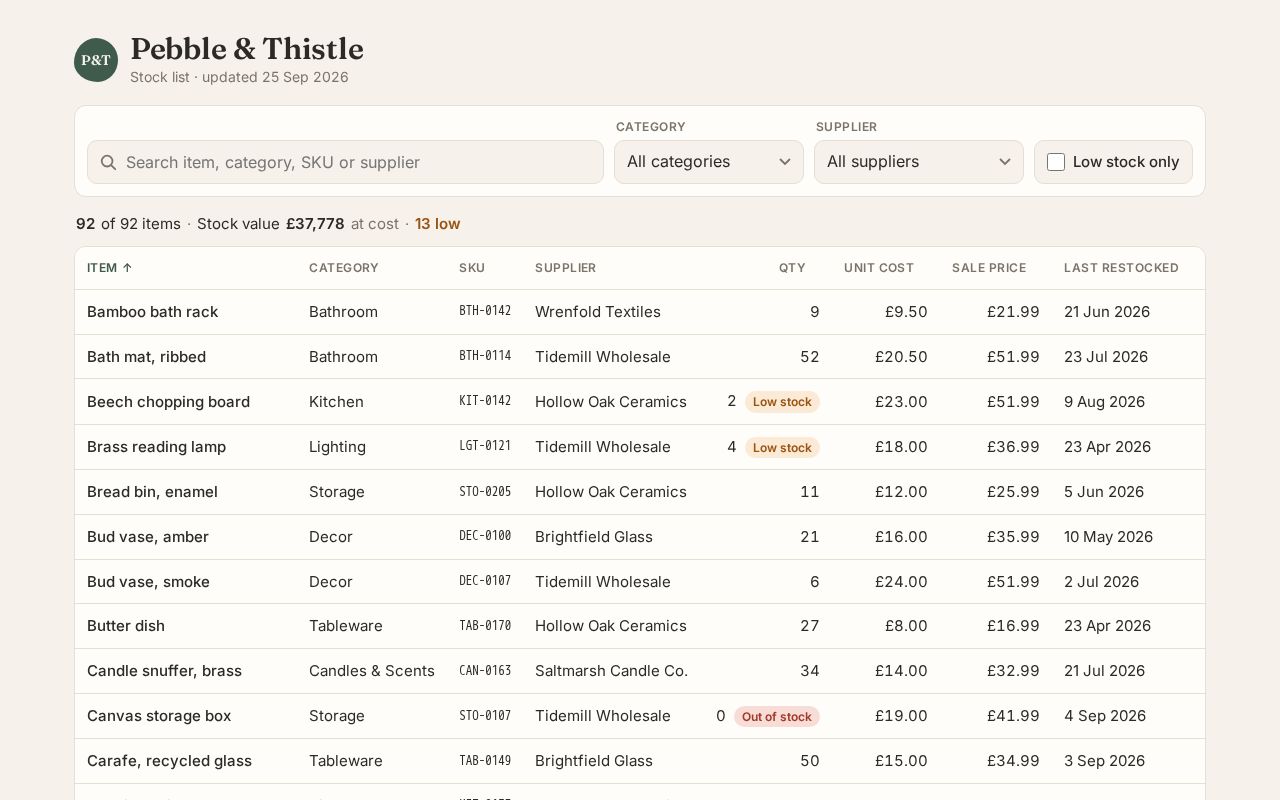Screen dimensions: 1280x800
Task: Focus the search item field
Action: (x=345, y=162)
